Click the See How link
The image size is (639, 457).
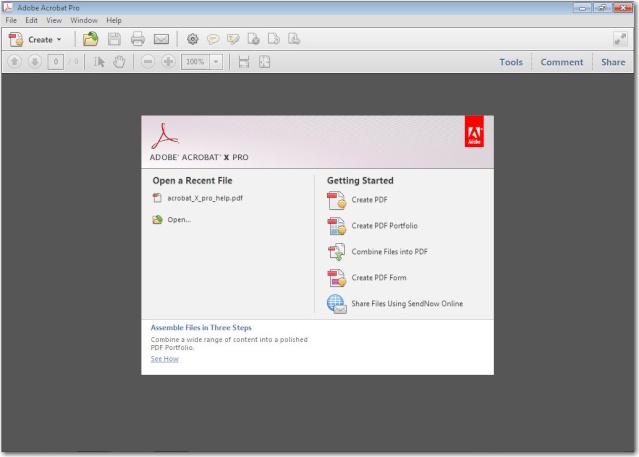[165, 359]
